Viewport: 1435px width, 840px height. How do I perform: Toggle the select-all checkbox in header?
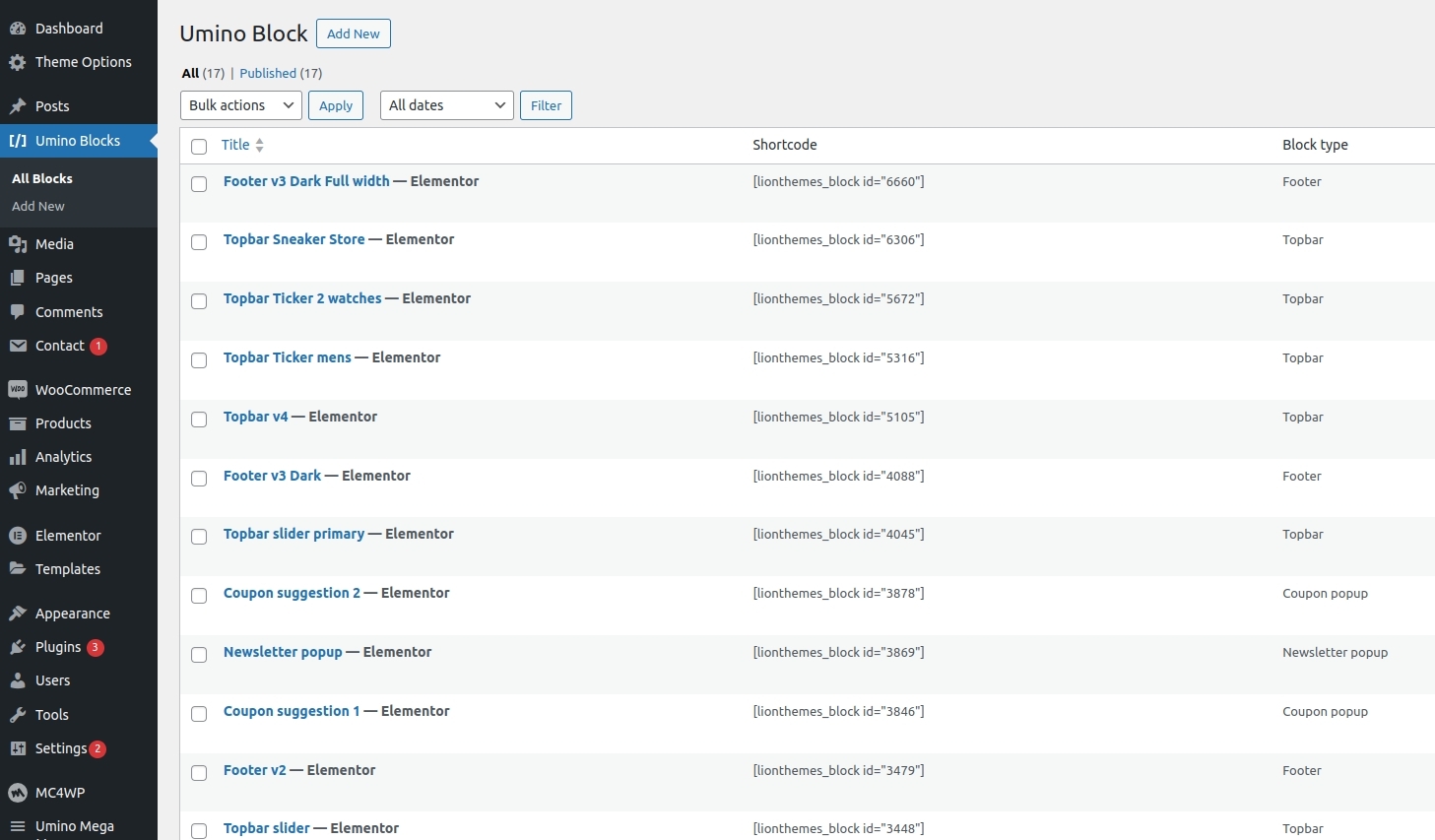199,147
